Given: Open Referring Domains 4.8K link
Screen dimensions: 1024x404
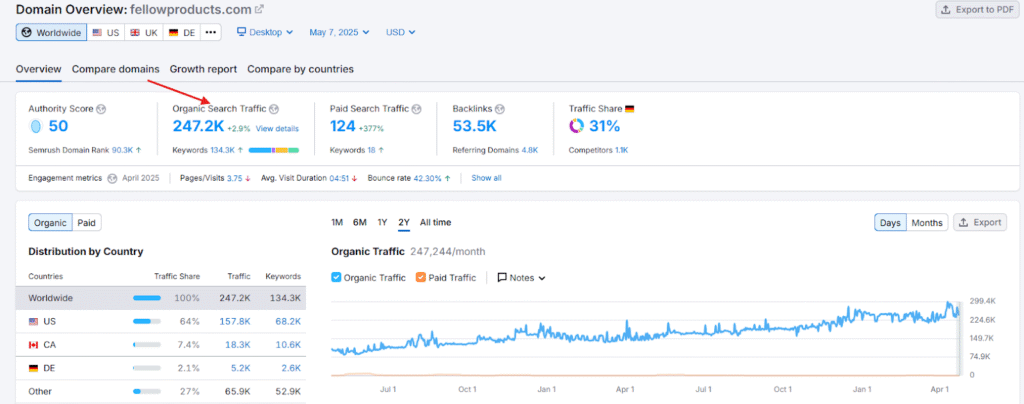Looking at the screenshot, I should pos(530,150).
